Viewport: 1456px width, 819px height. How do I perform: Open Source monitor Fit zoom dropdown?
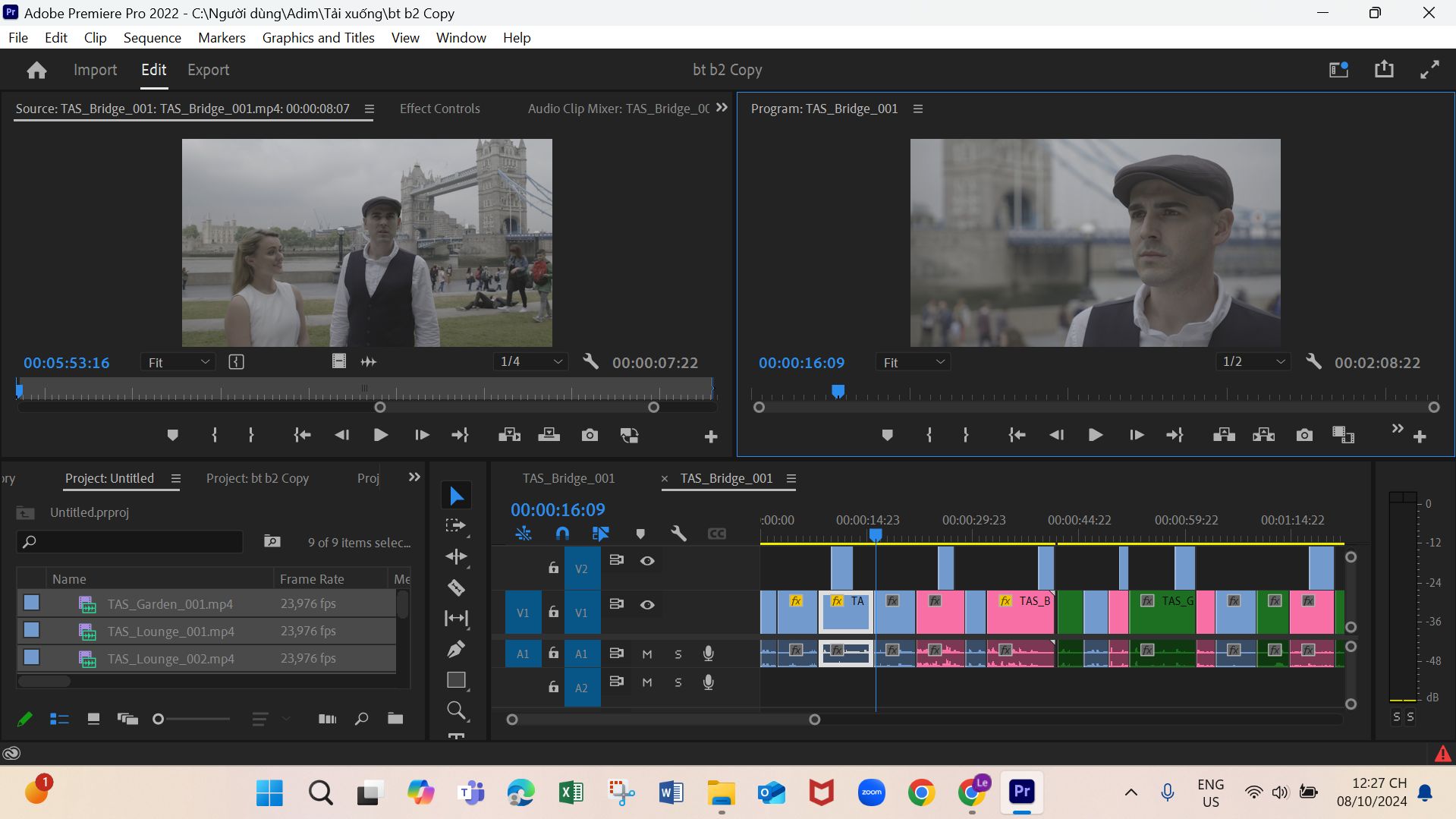[178, 363]
